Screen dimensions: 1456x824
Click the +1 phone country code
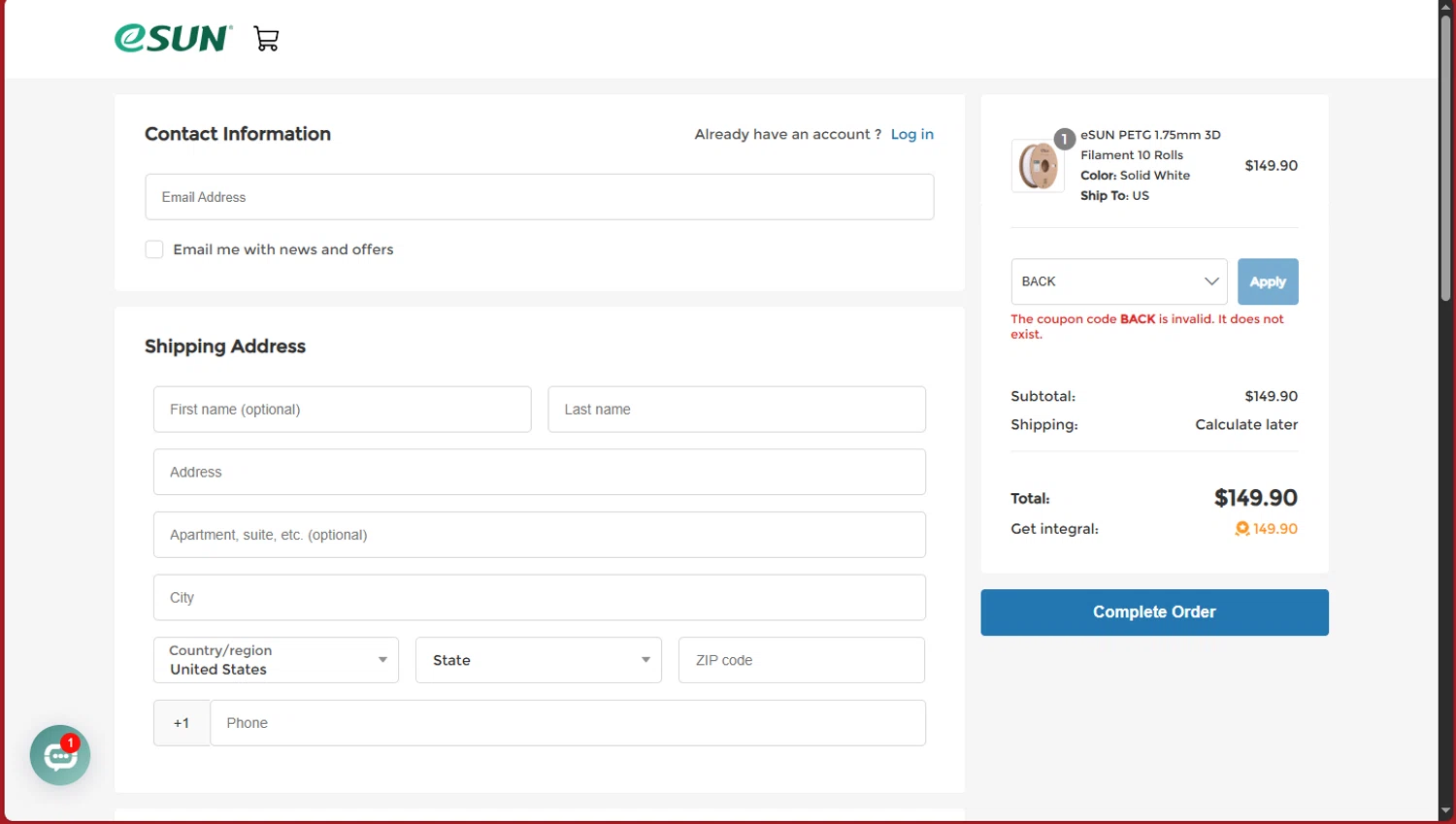(x=182, y=723)
